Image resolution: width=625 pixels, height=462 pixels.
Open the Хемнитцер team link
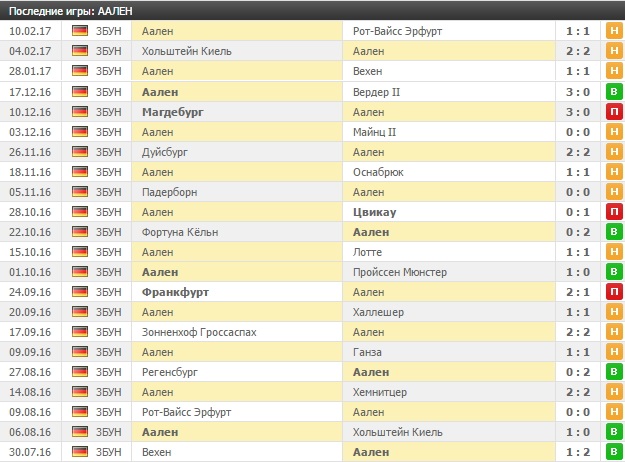pos(380,392)
